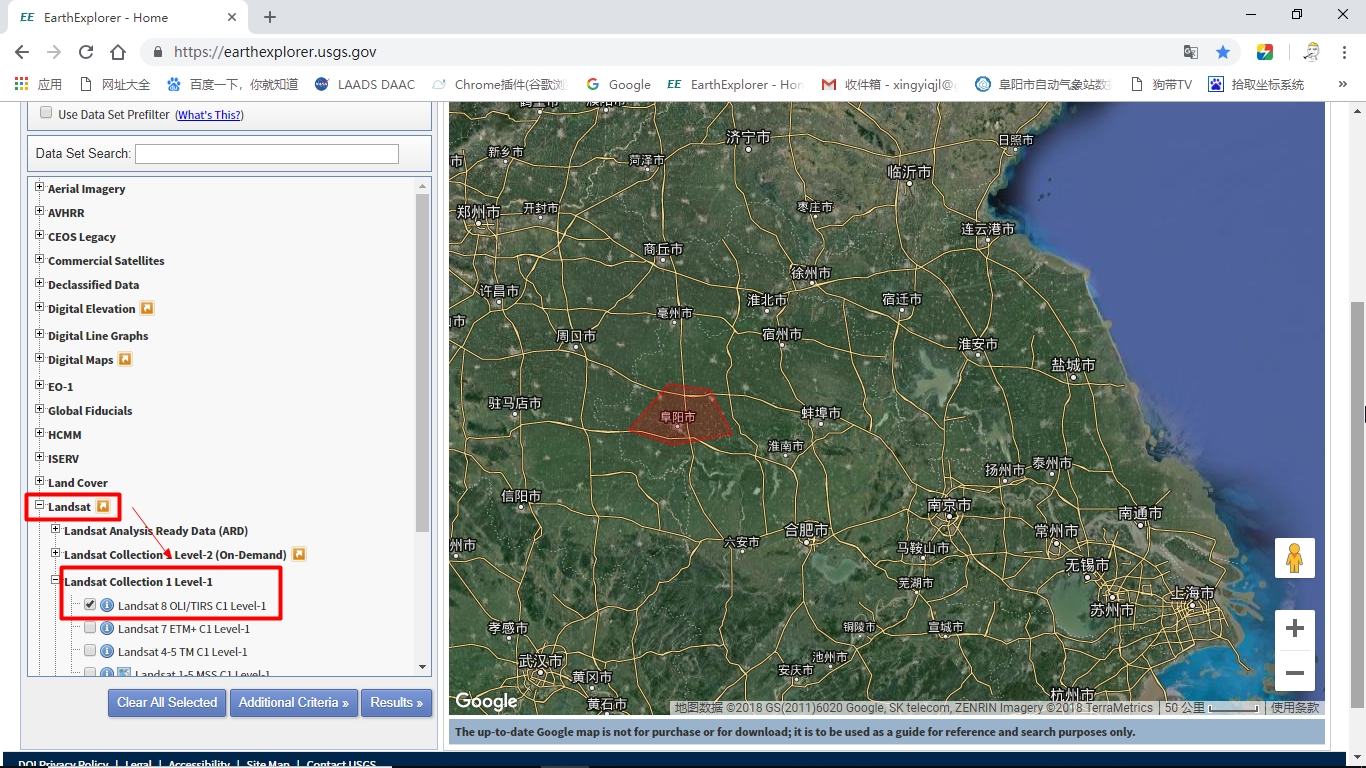Image resolution: width=1366 pixels, height=768 pixels.
Task: Expand the Commercial Satellites category
Action: pos(40,259)
